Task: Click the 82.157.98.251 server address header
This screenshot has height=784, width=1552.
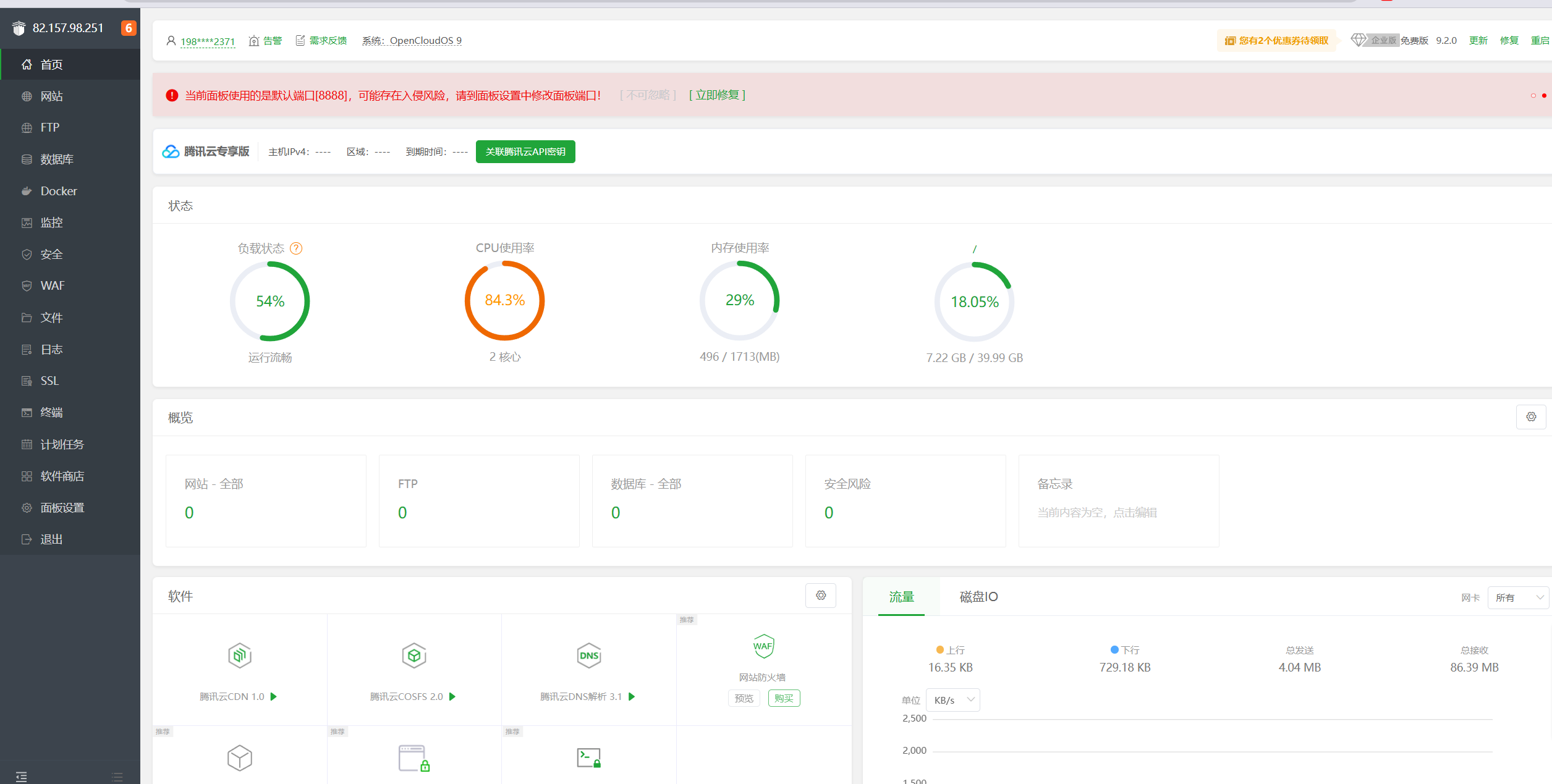Action: point(68,28)
